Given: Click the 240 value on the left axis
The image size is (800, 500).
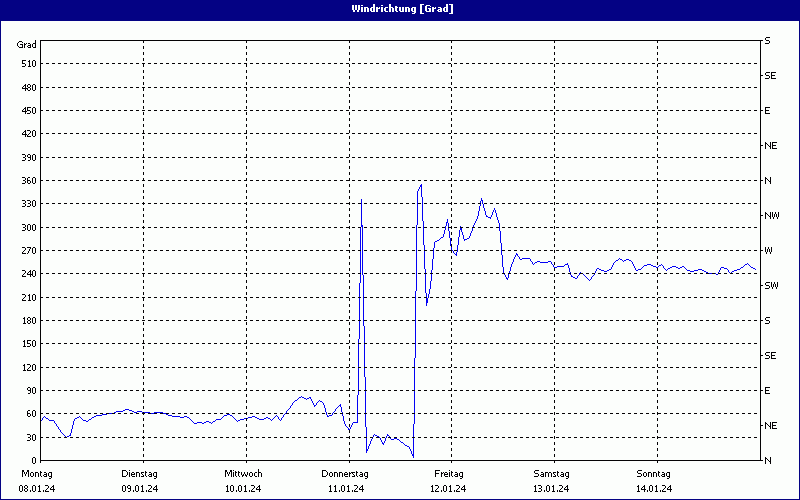Looking at the screenshot, I should pyautogui.click(x=27, y=274).
